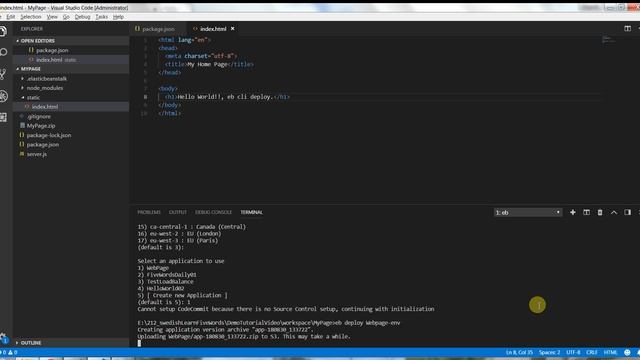640x360 pixels.
Task: Create a new terminal with plus icon
Action: coord(573,212)
